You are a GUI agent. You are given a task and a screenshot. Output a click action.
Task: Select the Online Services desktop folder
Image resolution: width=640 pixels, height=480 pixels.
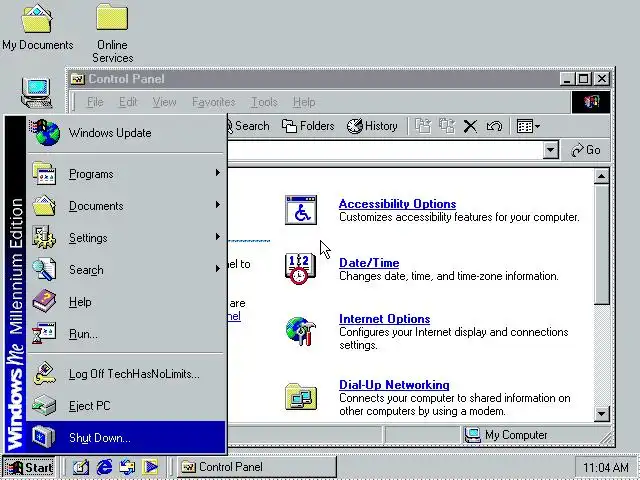click(113, 33)
